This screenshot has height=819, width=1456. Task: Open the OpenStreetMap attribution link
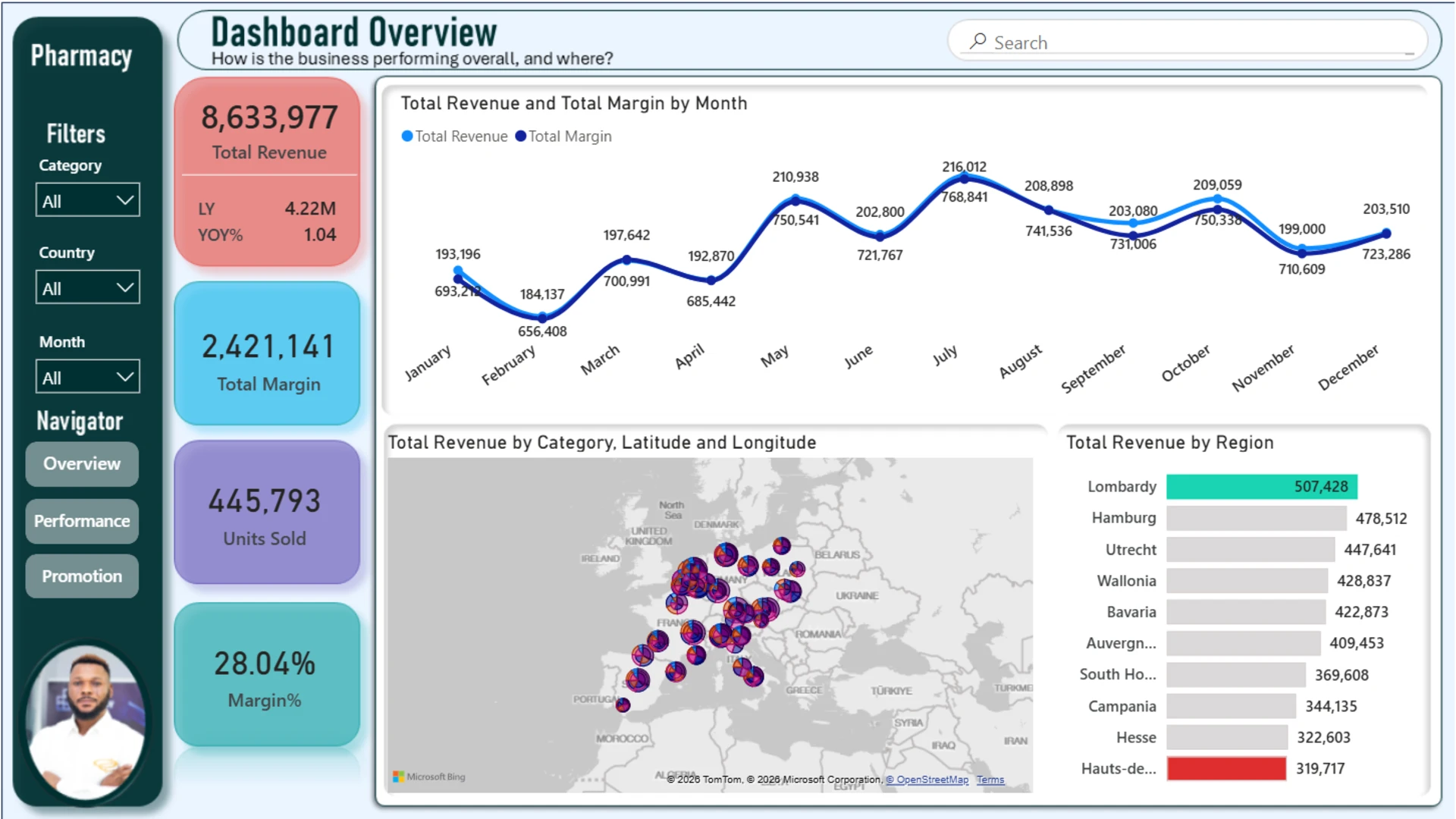click(927, 780)
